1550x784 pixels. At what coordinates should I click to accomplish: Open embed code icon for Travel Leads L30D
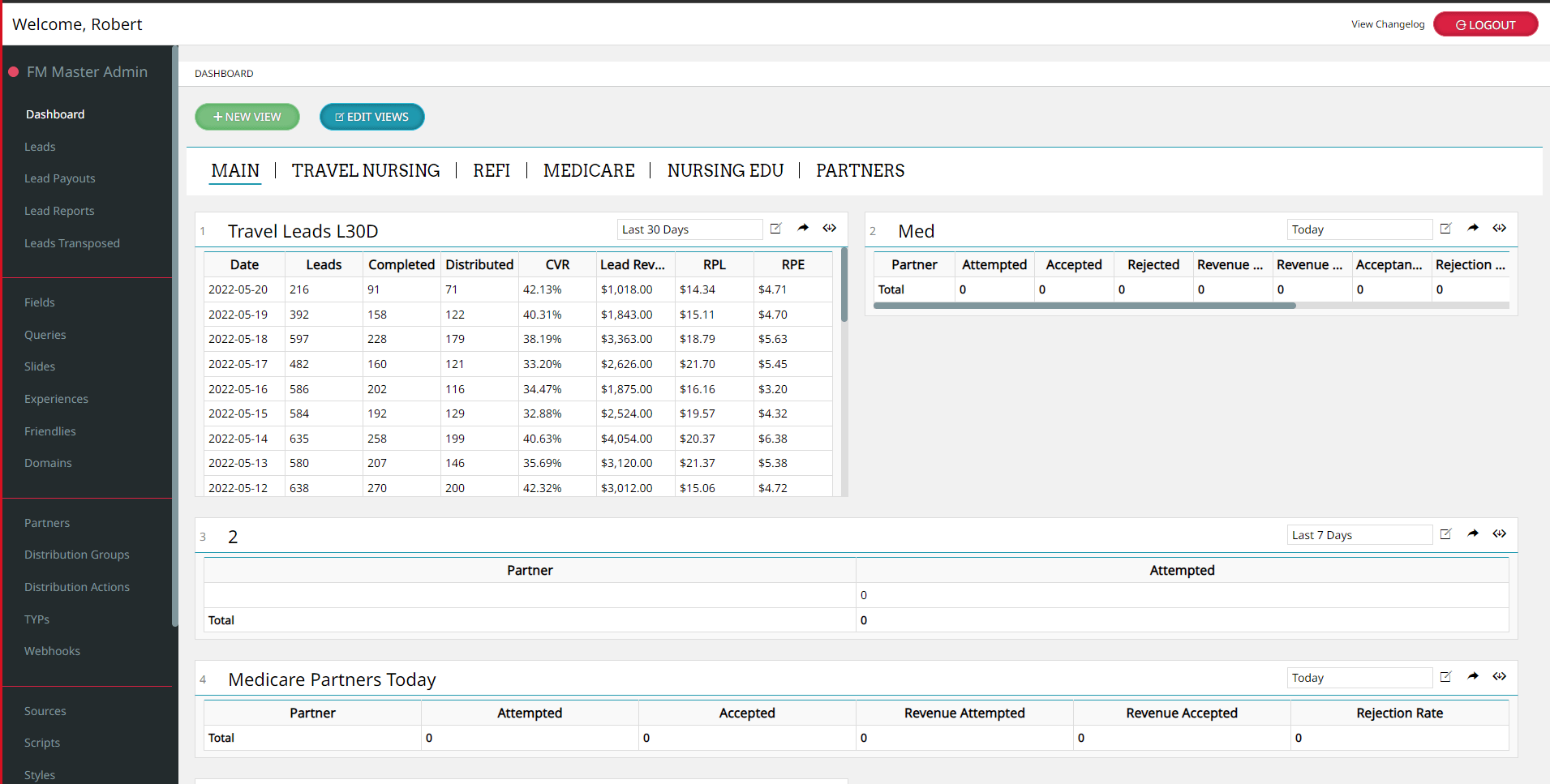click(x=829, y=229)
